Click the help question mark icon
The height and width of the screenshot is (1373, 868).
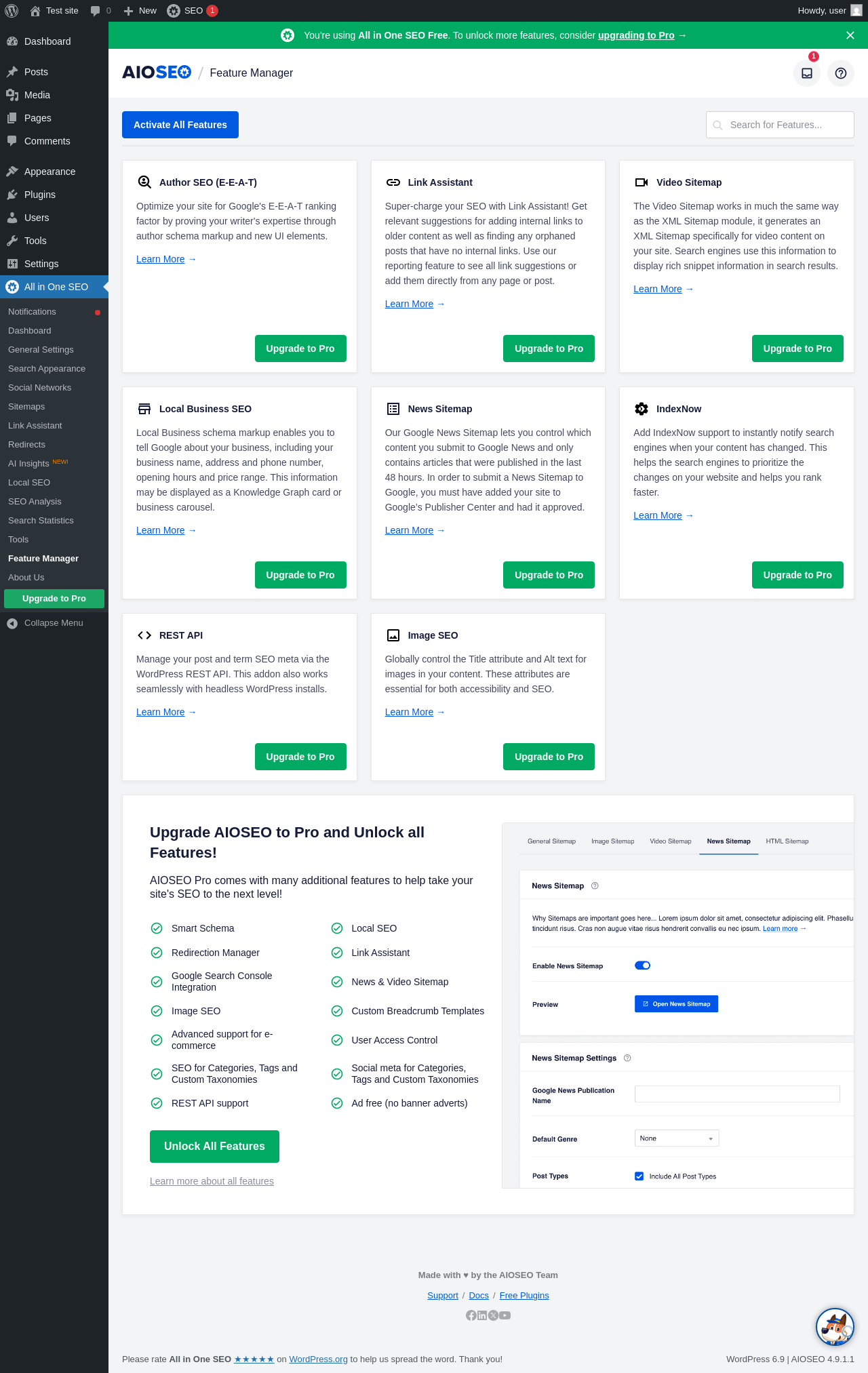click(x=841, y=73)
